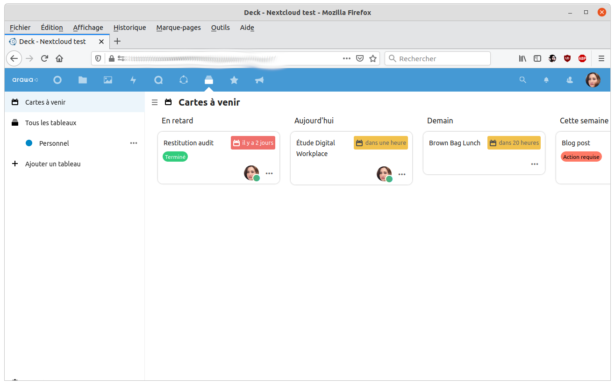Bookmark this page with star icon
This screenshot has height=385, width=615.
click(373, 58)
